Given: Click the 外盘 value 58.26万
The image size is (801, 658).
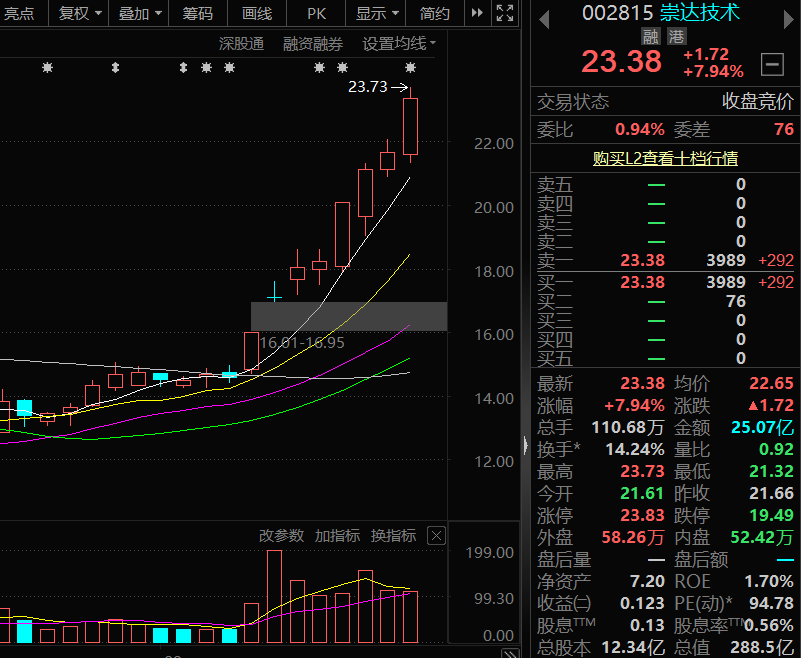Looking at the screenshot, I should (633, 537).
